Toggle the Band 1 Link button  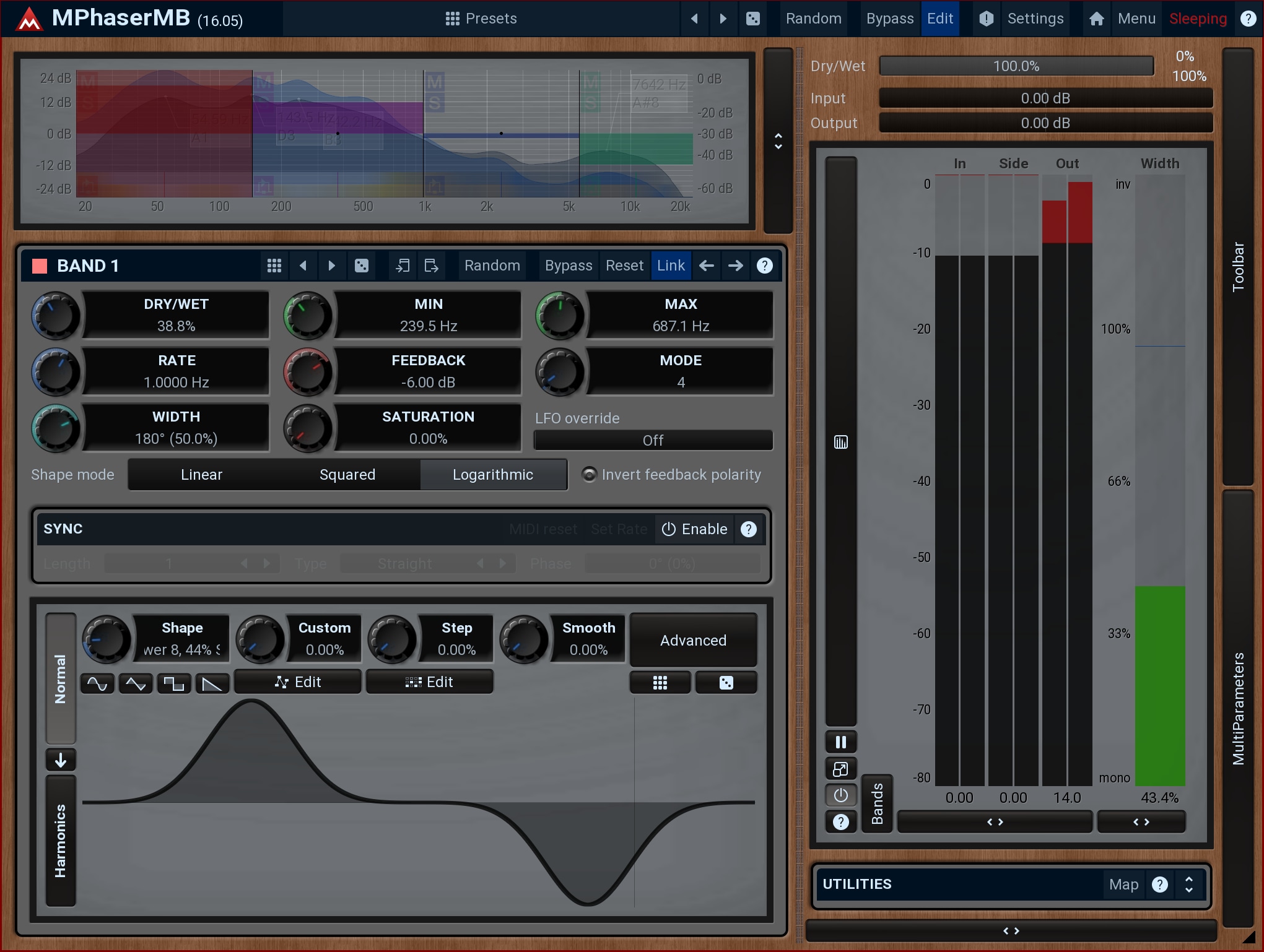671,266
